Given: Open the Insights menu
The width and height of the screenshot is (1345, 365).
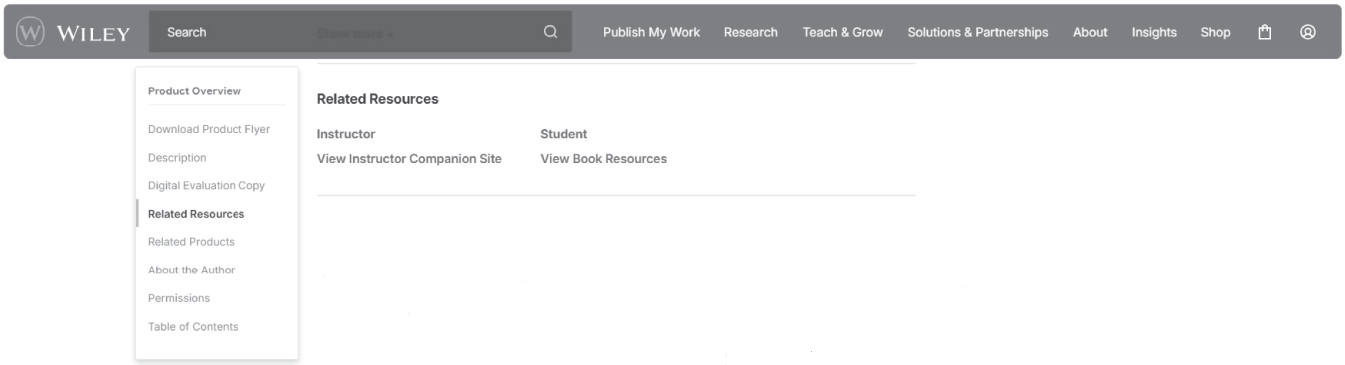Looking at the screenshot, I should pyautogui.click(x=1154, y=32).
